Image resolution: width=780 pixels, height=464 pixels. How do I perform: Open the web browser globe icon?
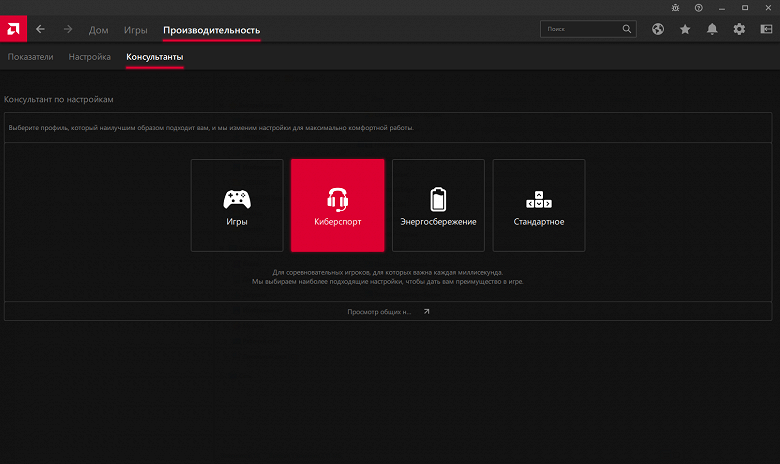click(x=658, y=29)
